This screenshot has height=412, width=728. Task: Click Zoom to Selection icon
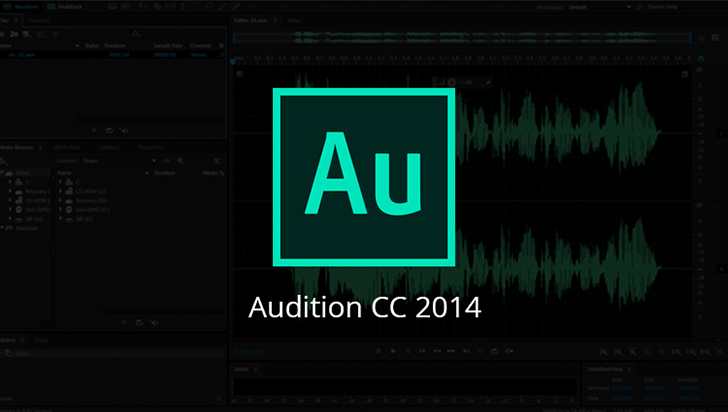coord(706,352)
